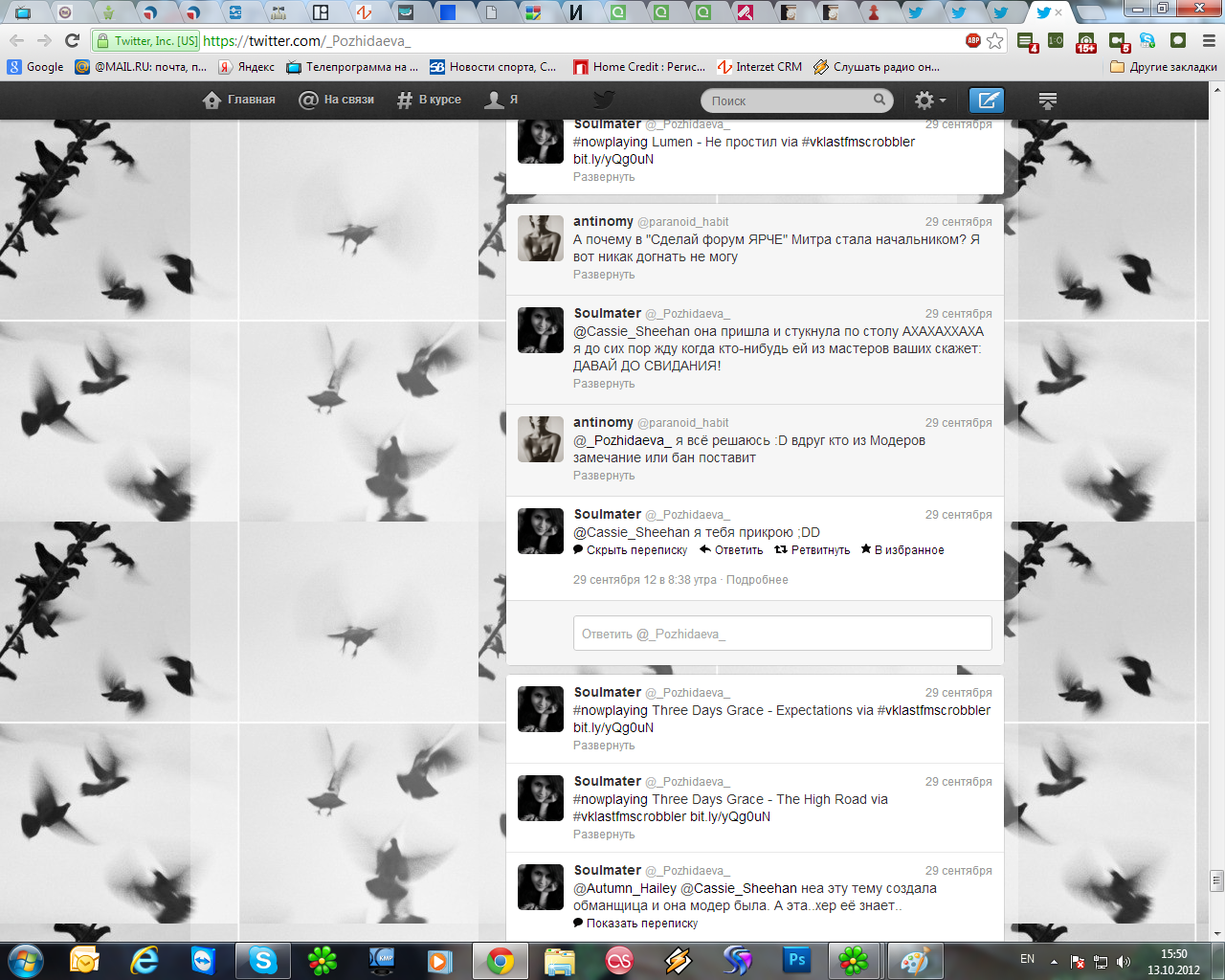Screen dimensions: 1225x980
Task: Show hidden tray icons arrow
Action: pos(1054,961)
